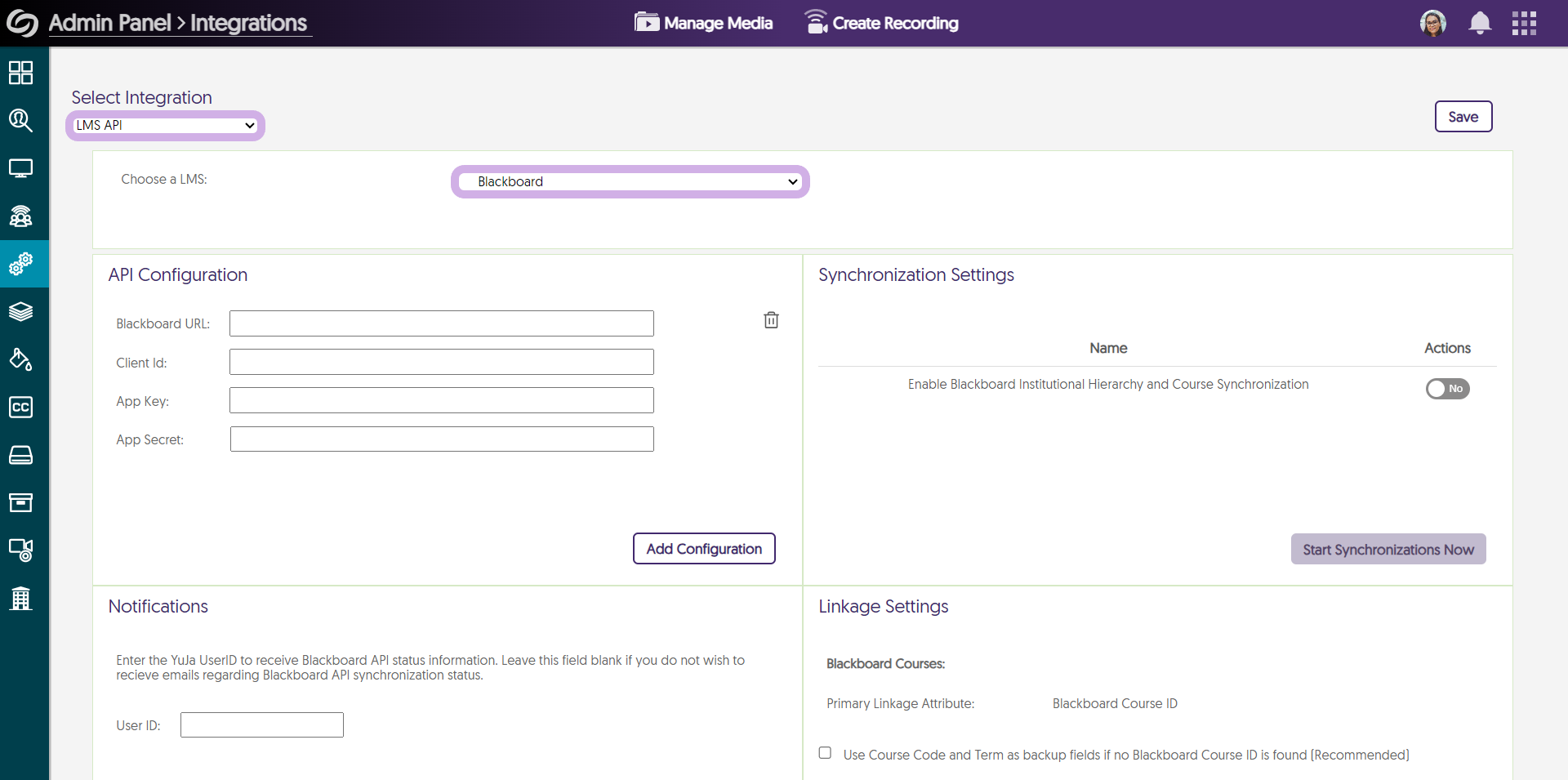The width and height of the screenshot is (1568, 780).
Task: Click the 'Linkage Settings' heading
Action: (884, 607)
